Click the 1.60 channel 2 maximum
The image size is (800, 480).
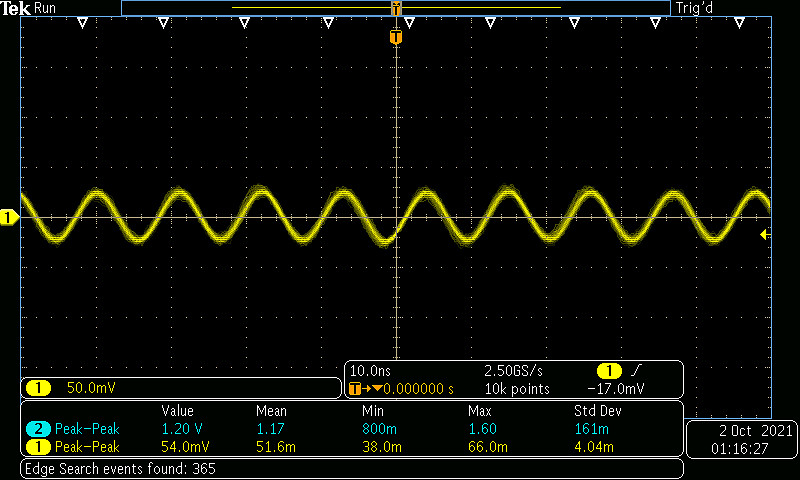pos(483,428)
